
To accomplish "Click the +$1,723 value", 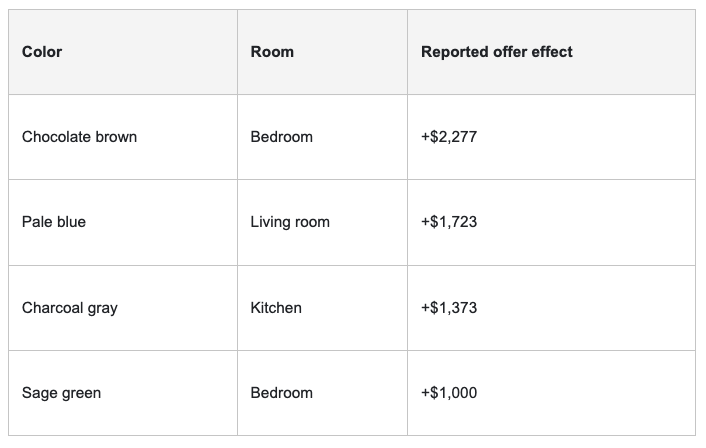I will click(449, 222).
